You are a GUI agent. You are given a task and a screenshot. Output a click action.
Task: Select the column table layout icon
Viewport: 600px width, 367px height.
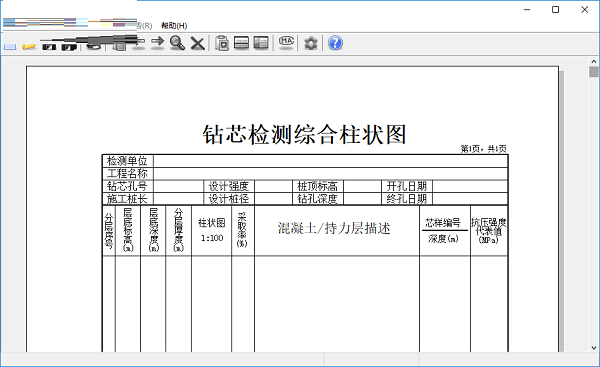[x=261, y=43]
